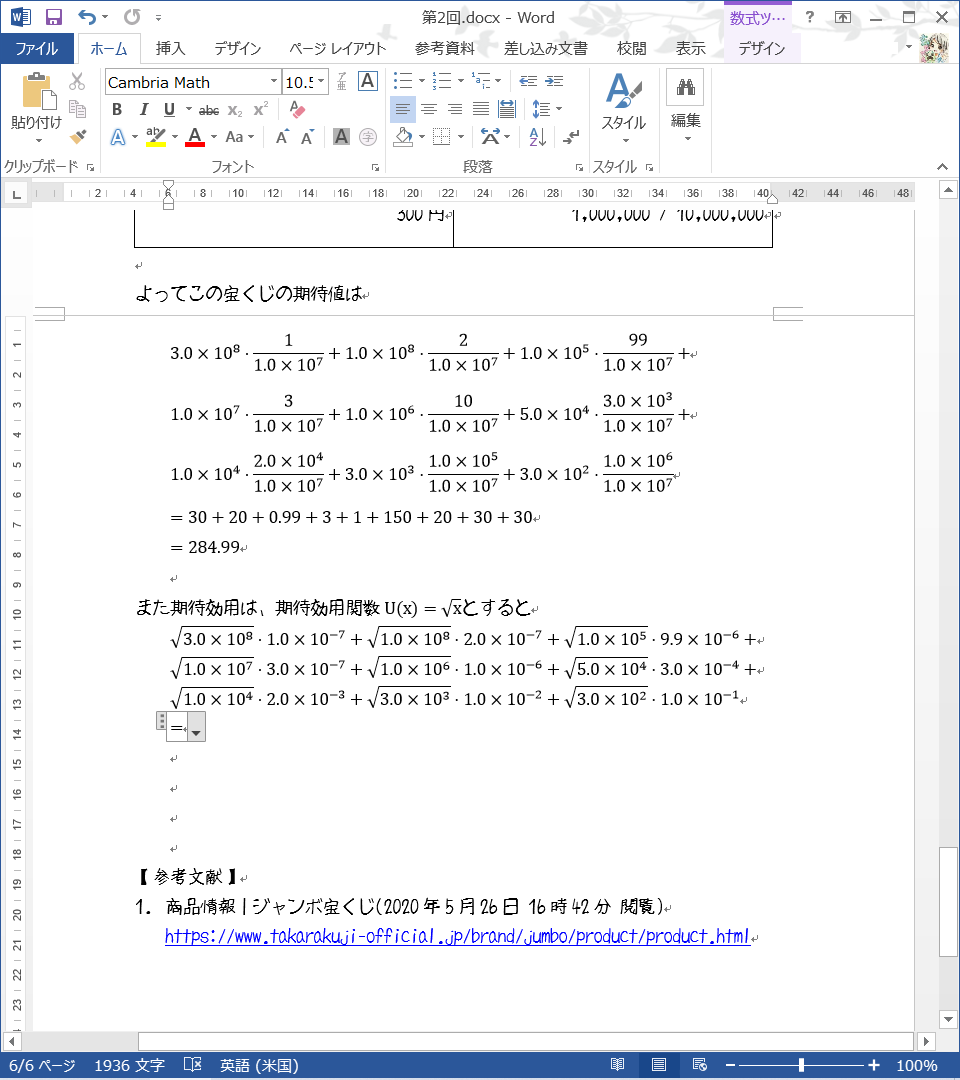The image size is (960, 1080).
Task: Show paragraph marks with the pilcrow icon
Action: click(x=570, y=137)
